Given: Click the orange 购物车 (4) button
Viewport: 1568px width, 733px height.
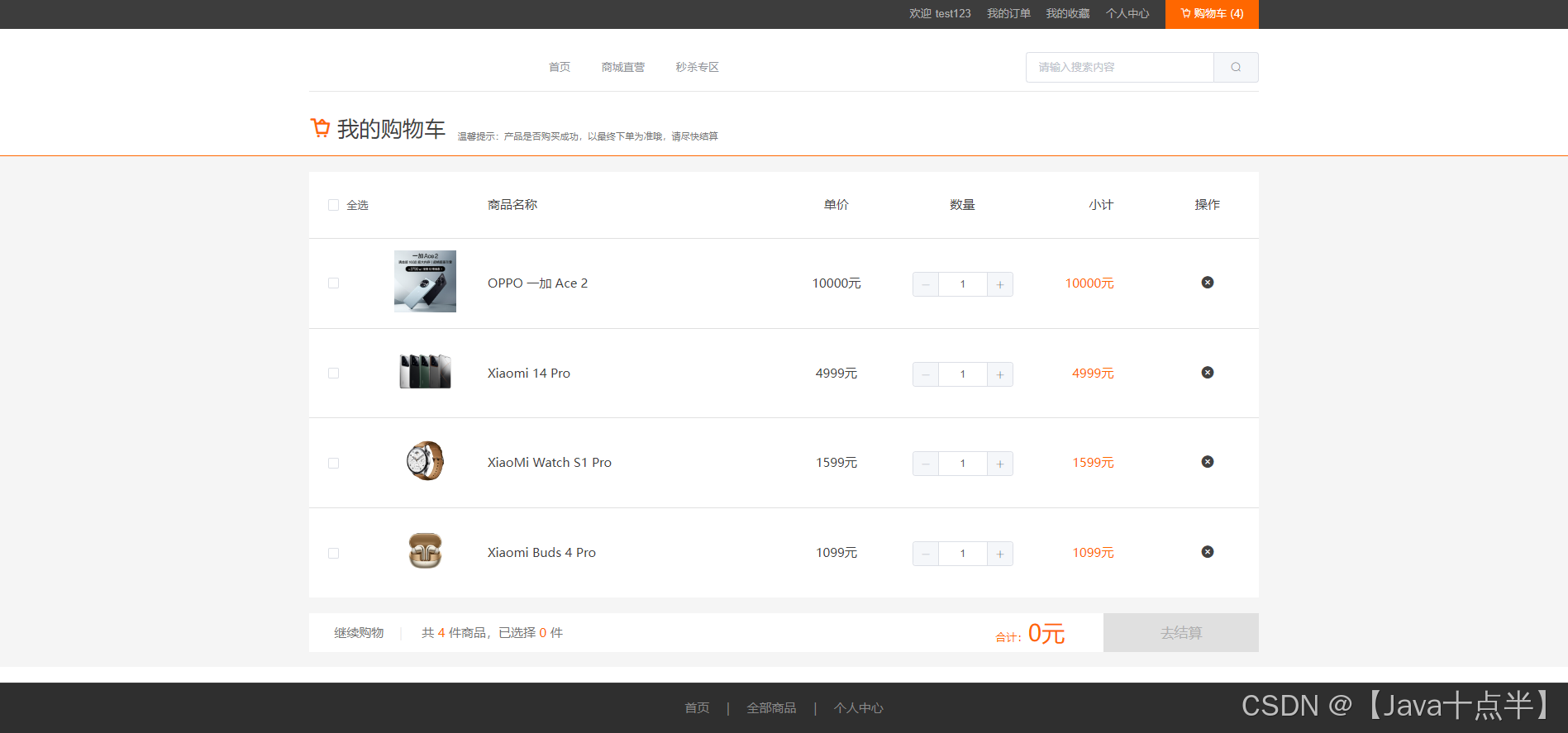Looking at the screenshot, I should (1212, 14).
